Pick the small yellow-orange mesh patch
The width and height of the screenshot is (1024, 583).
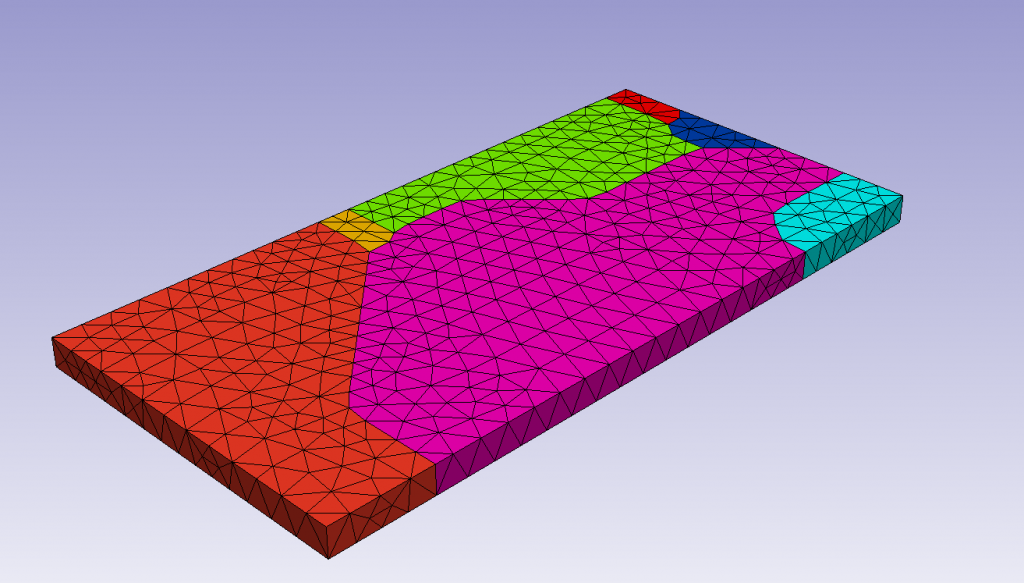click(358, 230)
